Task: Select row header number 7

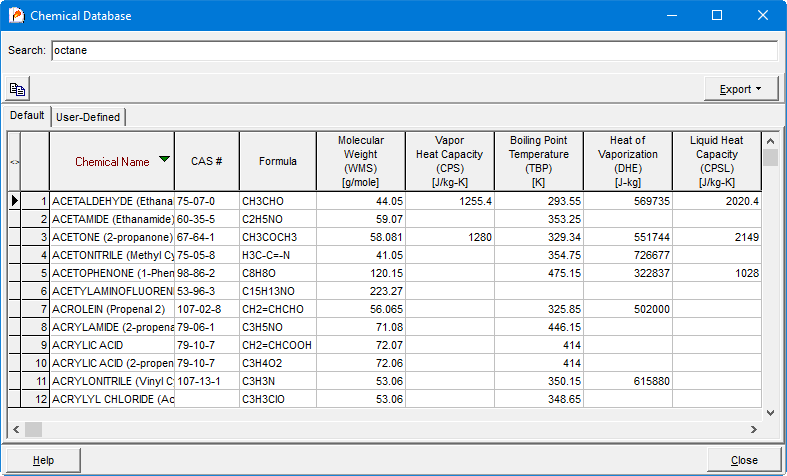Action: (x=35, y=309)
